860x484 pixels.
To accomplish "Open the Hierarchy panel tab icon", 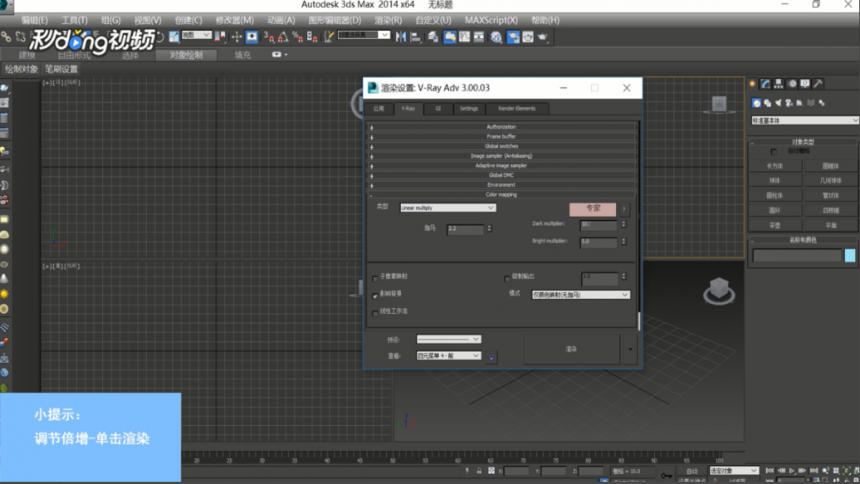I will coord(779,83).
